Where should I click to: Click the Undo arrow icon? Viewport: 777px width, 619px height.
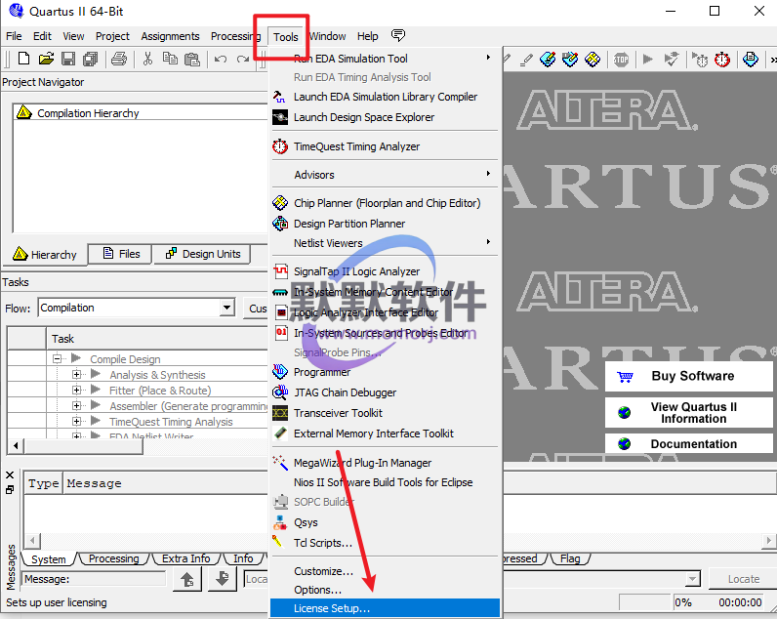click(221, 59)
